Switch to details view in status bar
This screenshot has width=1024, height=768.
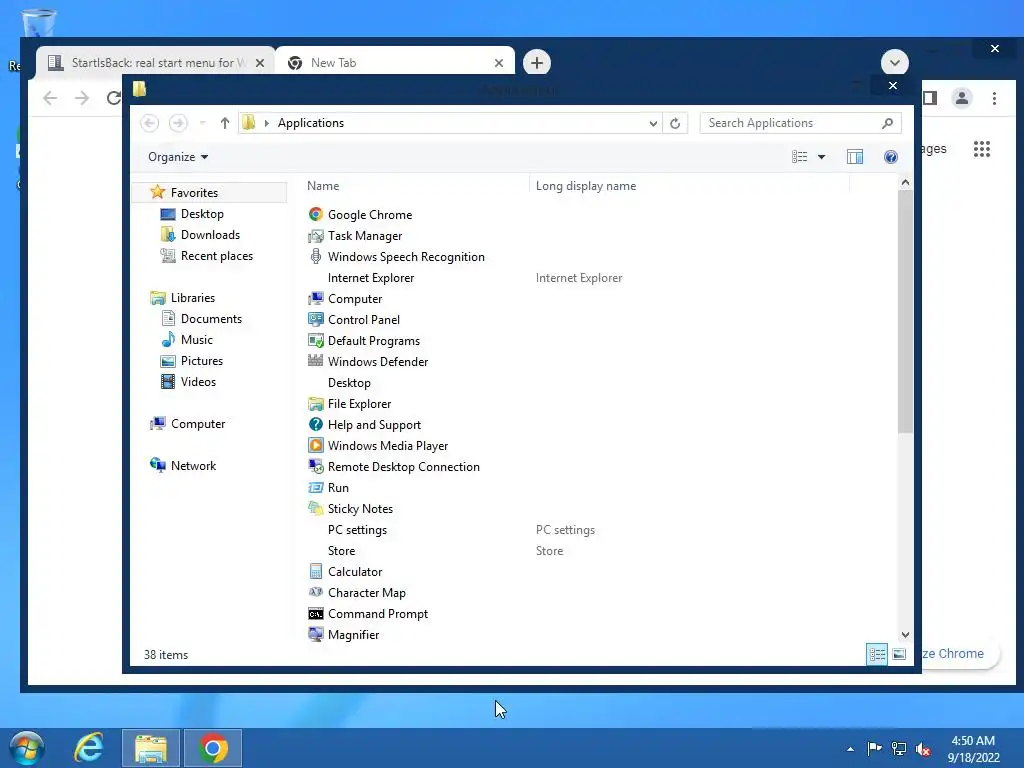(x=876, y=654)
